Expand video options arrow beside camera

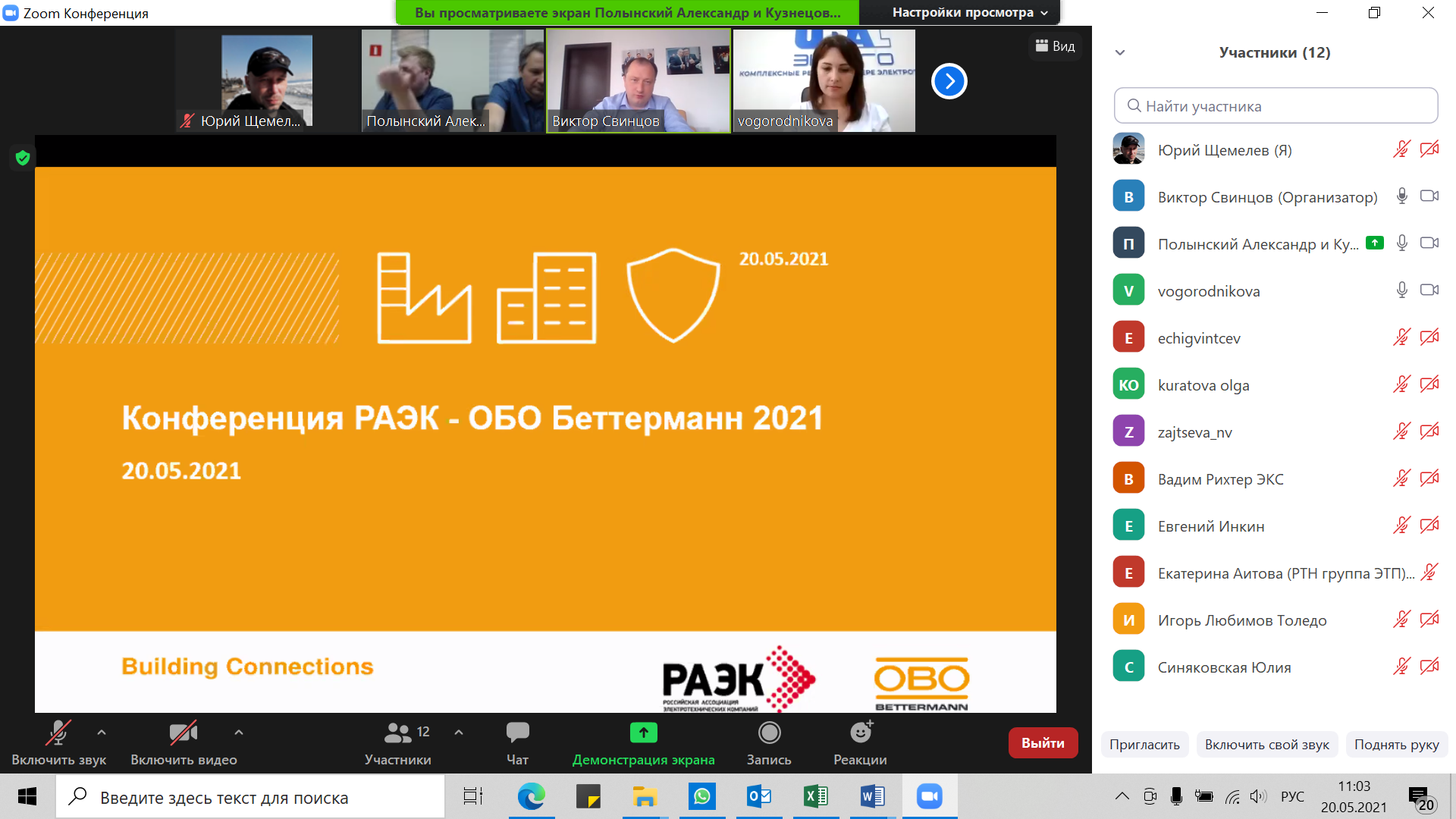[x=239, y=733]
